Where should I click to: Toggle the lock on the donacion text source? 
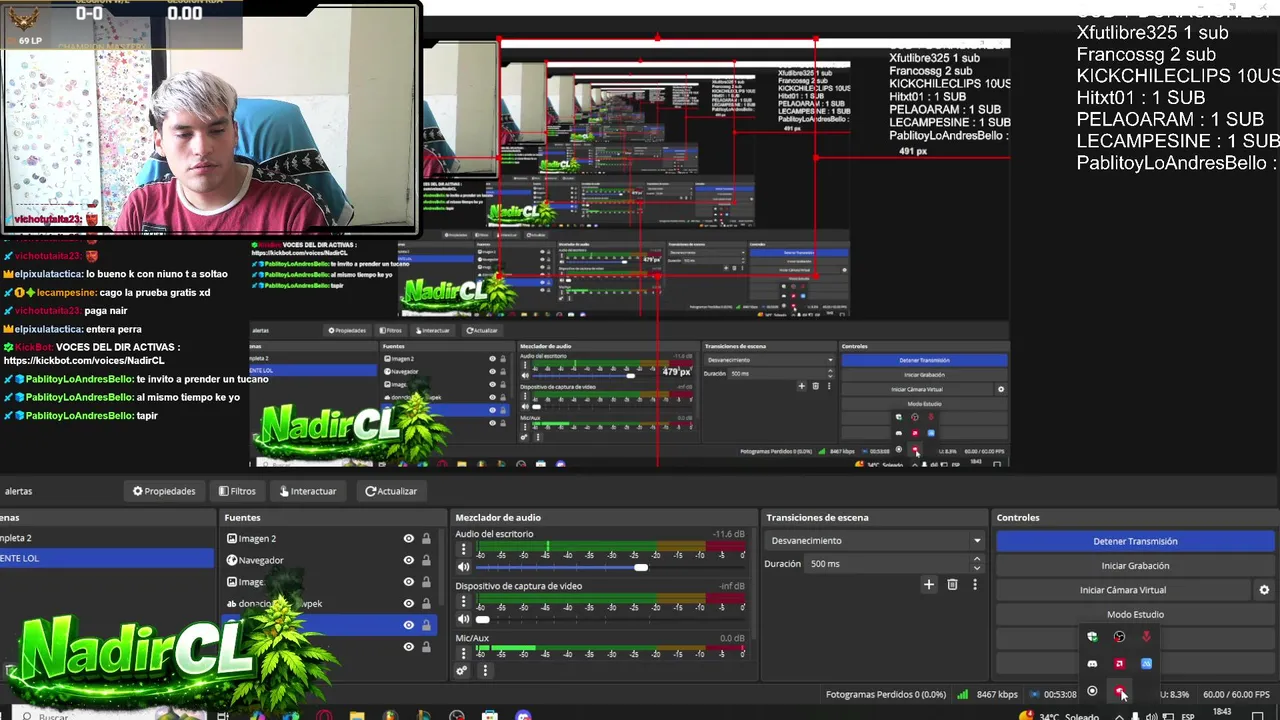coord(426,603)
